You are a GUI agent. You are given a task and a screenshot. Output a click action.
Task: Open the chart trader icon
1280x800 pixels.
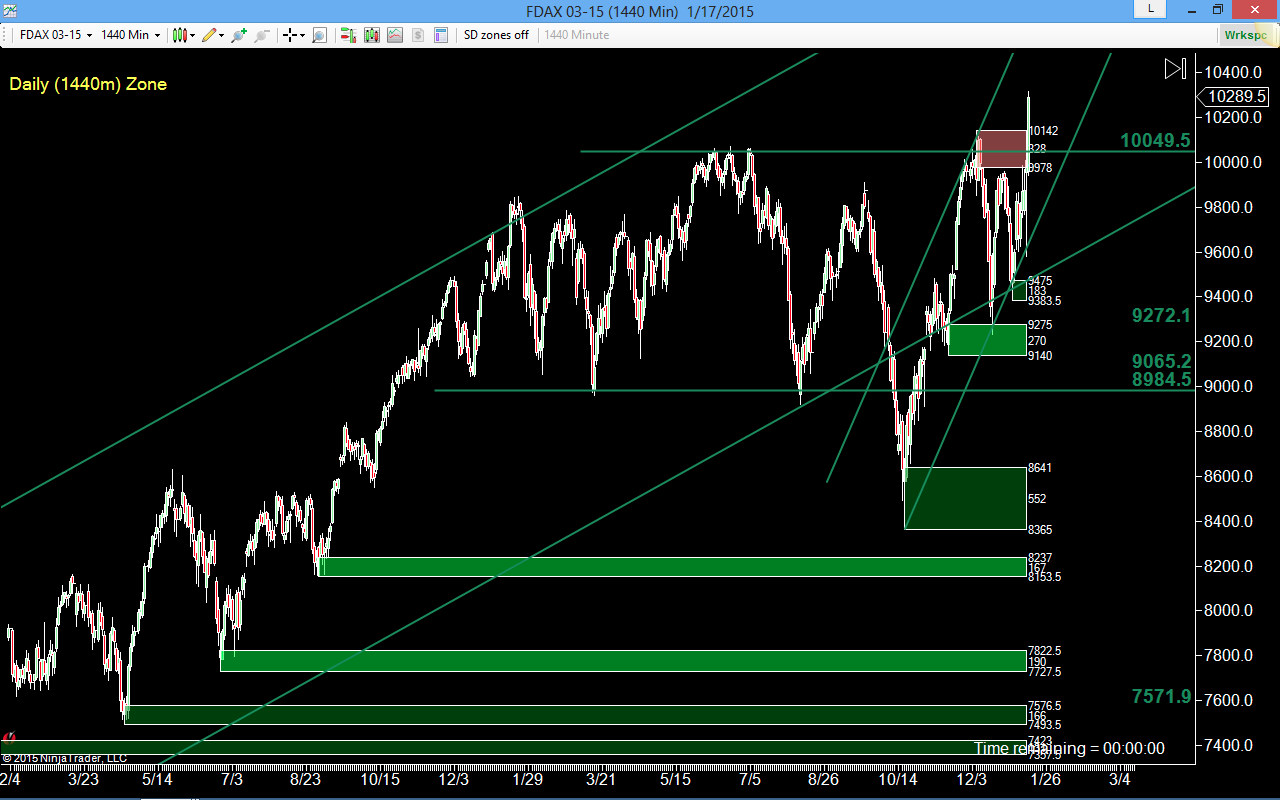click(348, 35)
